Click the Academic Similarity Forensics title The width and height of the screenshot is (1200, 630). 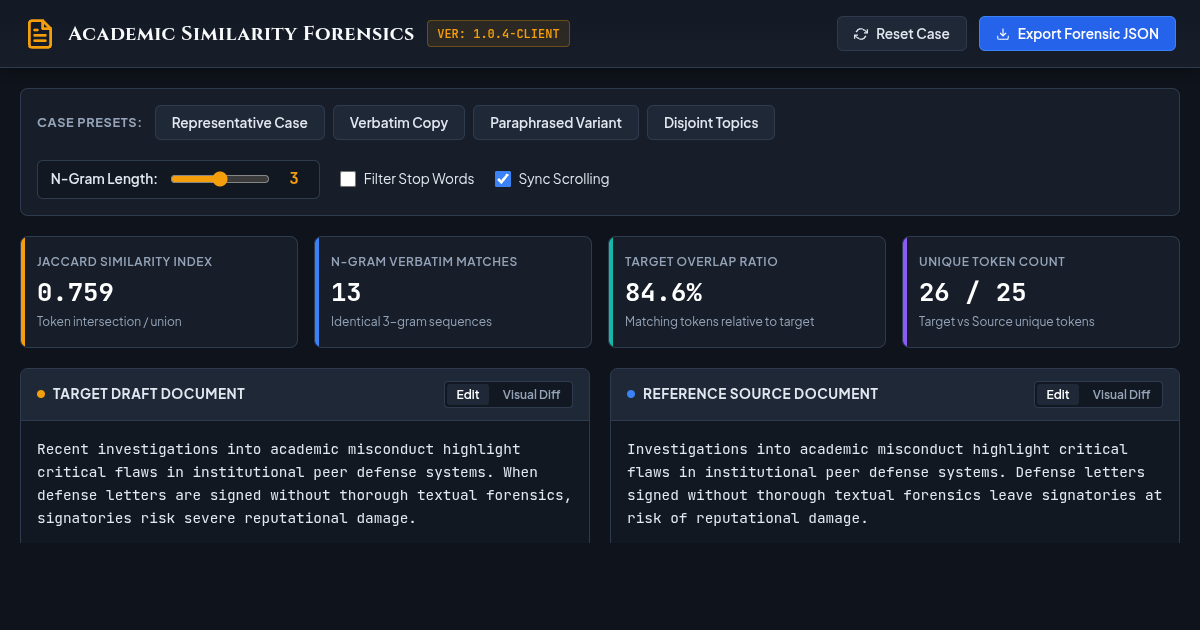(241, 34)
